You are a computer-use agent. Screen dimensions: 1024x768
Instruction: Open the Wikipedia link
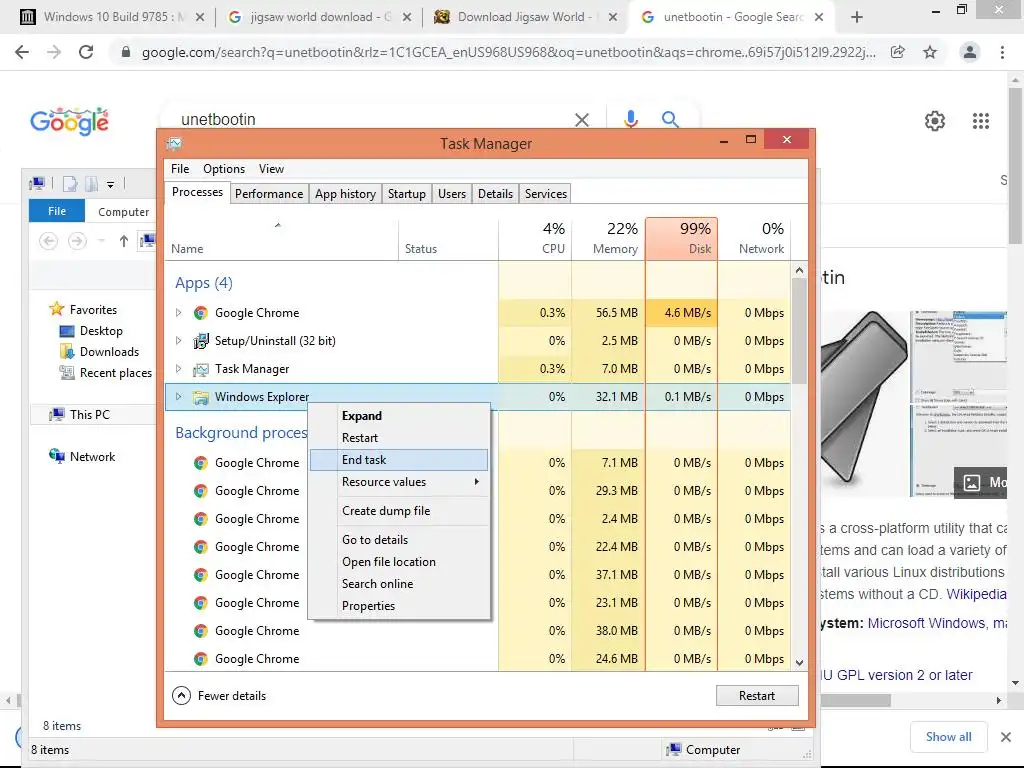tap(976, 594)
